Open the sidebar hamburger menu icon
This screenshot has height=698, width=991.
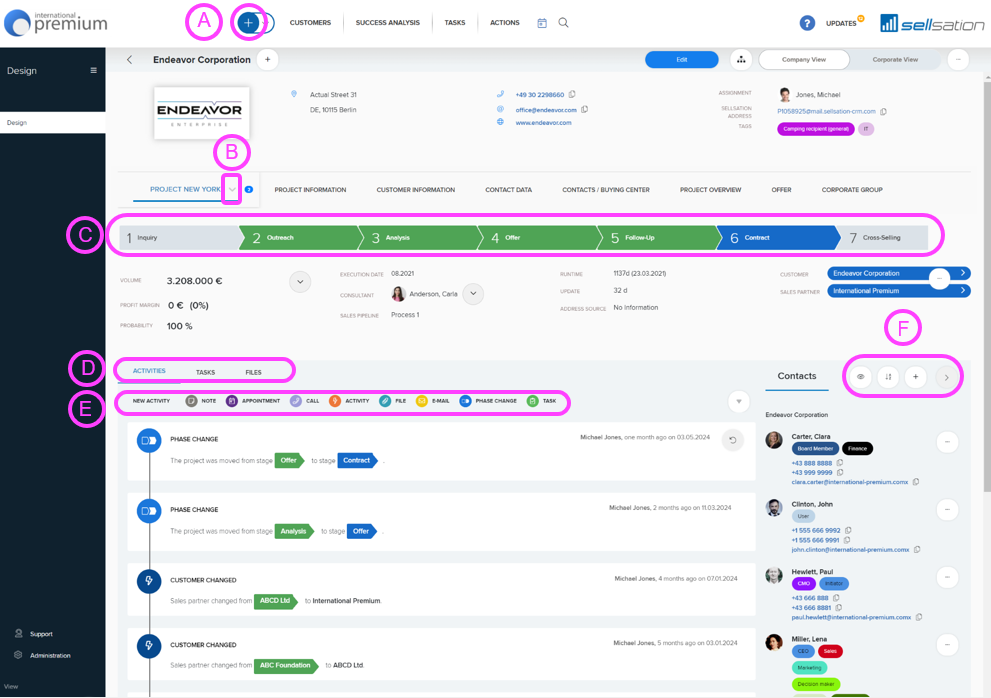pyautogui.click(x=94, y=70)
